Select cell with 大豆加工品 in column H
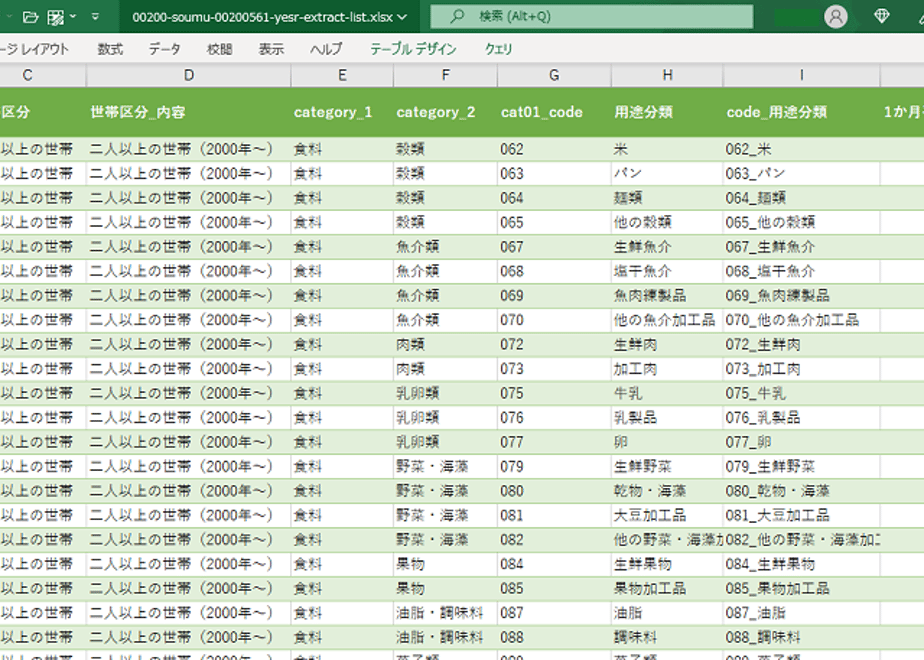Viewport: 924px width, 660px height. click(x=667, y=516)
